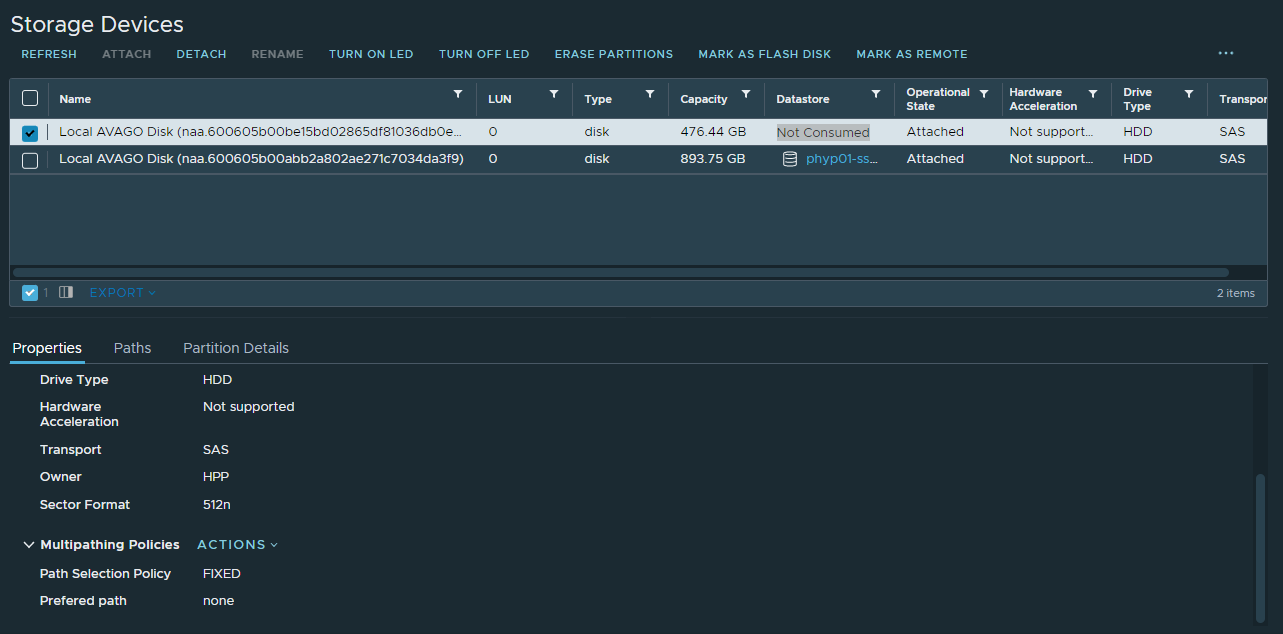Switch to the Properties tab
1283x634 pixels.
[47, 348]
